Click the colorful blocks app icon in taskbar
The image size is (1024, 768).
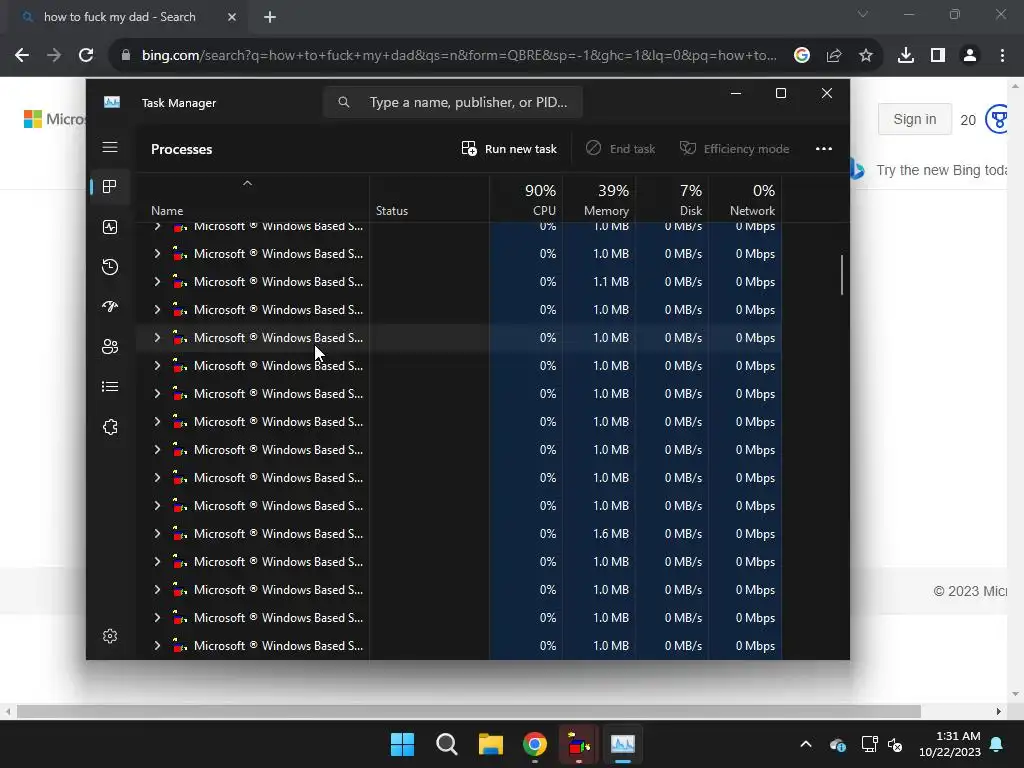coord(579,744)
